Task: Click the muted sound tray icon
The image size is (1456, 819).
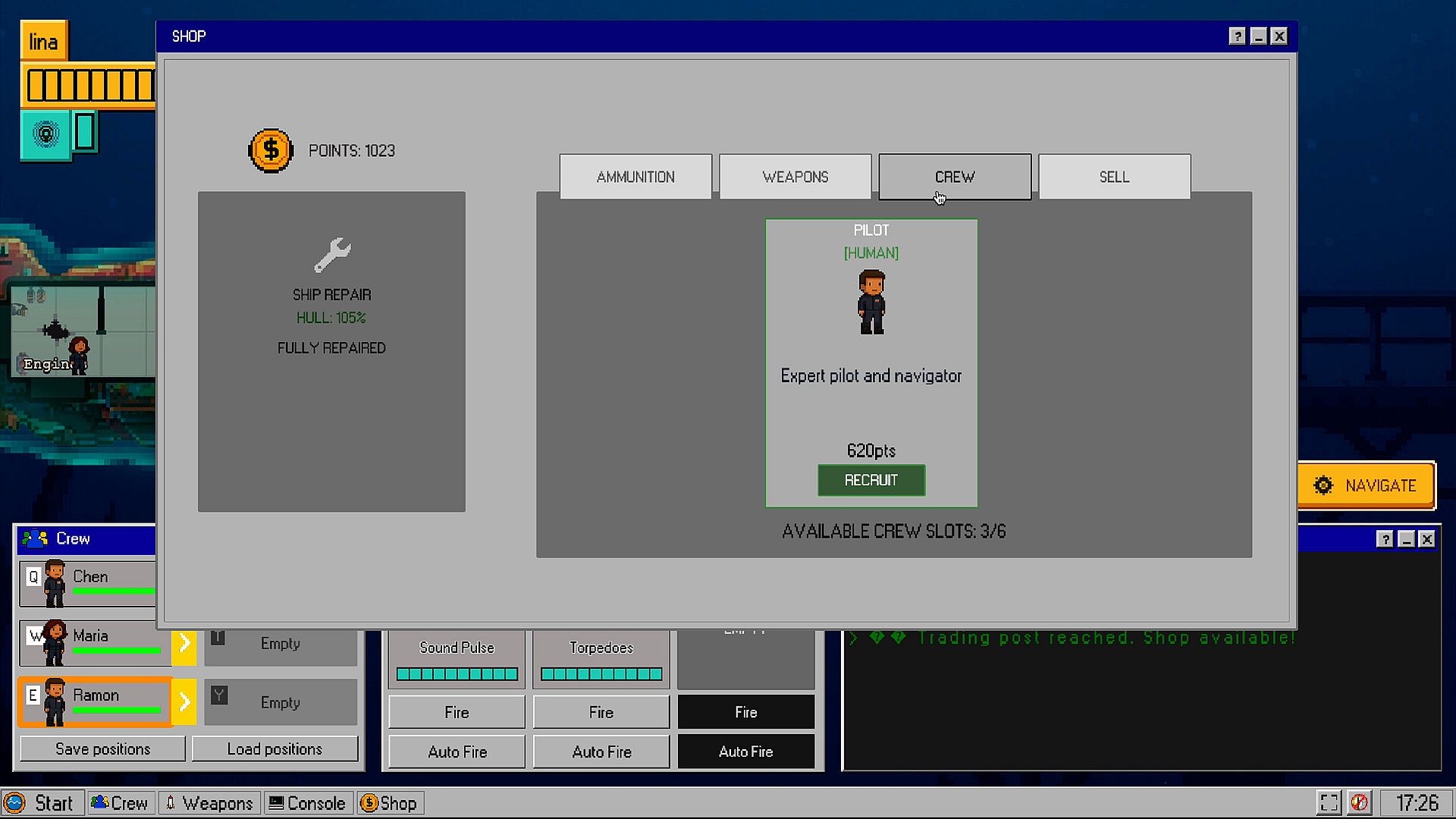Action: point(1359,802)
